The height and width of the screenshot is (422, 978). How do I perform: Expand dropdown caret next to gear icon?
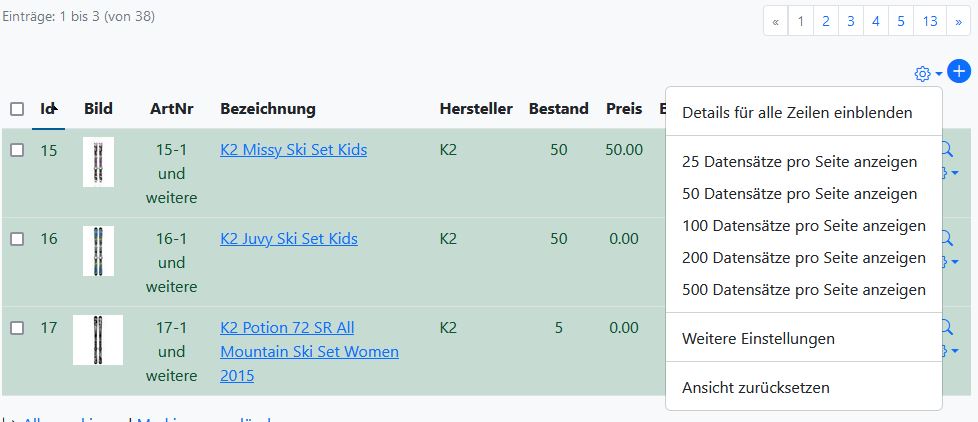click(938, 75)
